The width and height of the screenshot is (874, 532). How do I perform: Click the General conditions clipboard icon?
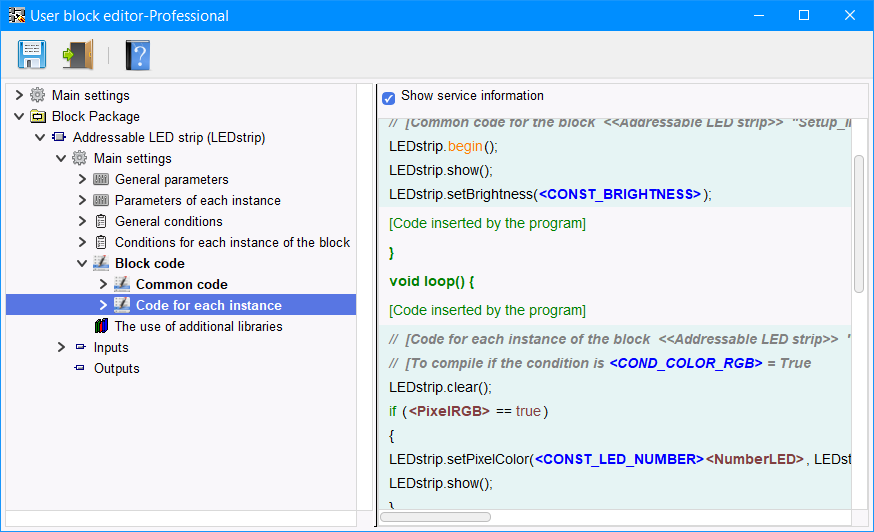coord(101,222)
